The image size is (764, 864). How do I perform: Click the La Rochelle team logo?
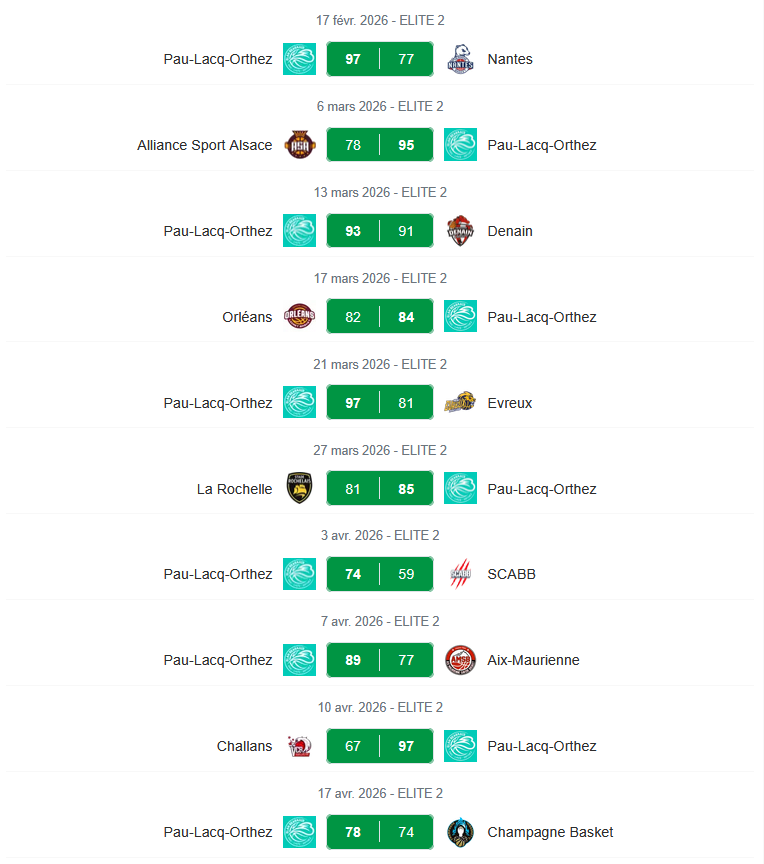pos(299,489)
